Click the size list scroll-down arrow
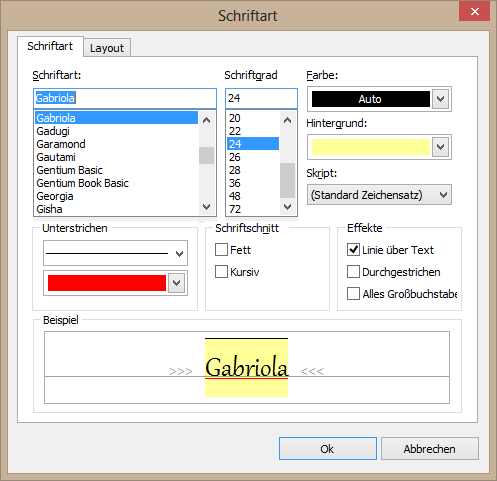 tap(287, 207)
